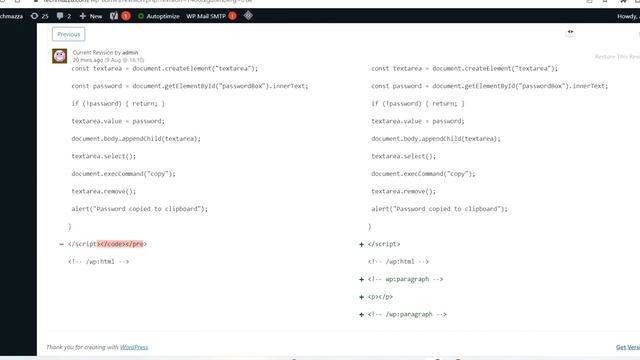Image resolution: width=640 pixels, height=360 pixels.
Task: Open the Autoptimize menu in admin bar
Action: (x=159, y=16)
